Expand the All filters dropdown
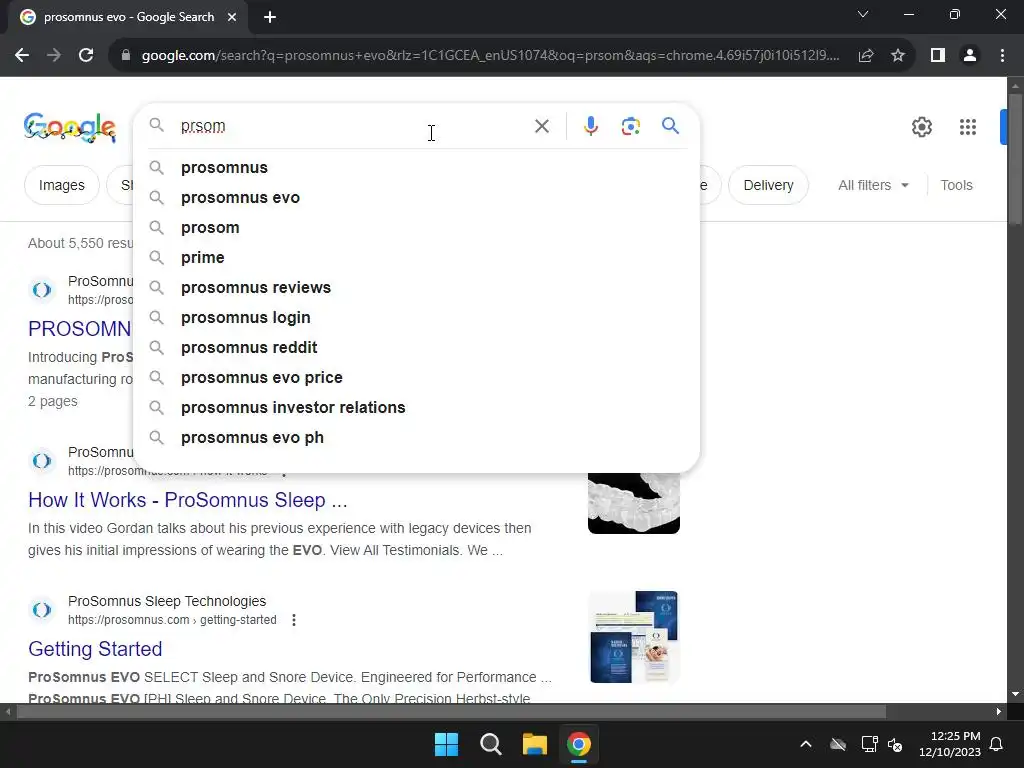This screenshot has width=1024, height=768. pyautogui.click(x=873, y=185)
